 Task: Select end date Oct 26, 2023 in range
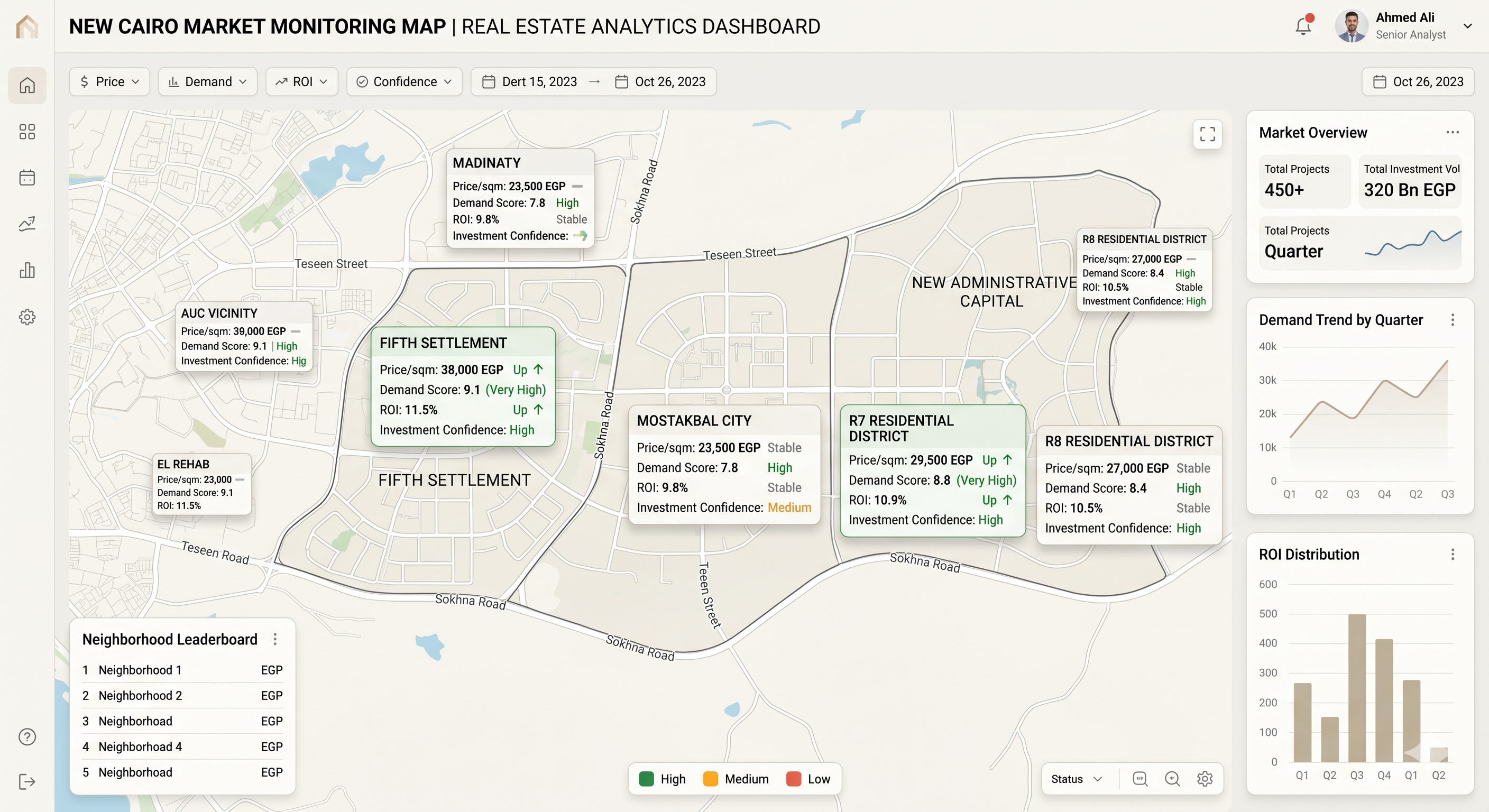tap(660, 81)
